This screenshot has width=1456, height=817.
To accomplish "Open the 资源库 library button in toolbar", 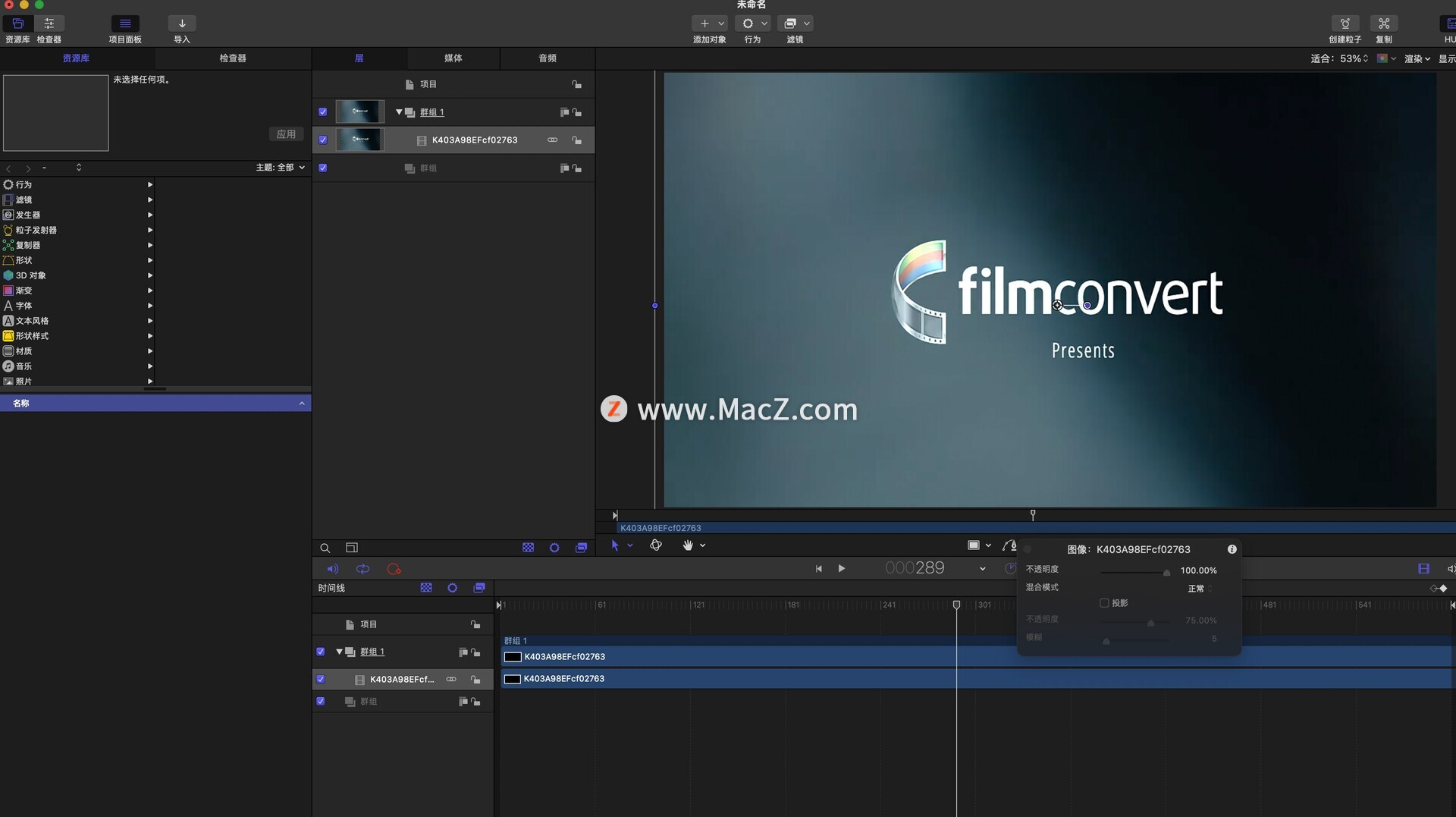I will (x=17, y=24).
